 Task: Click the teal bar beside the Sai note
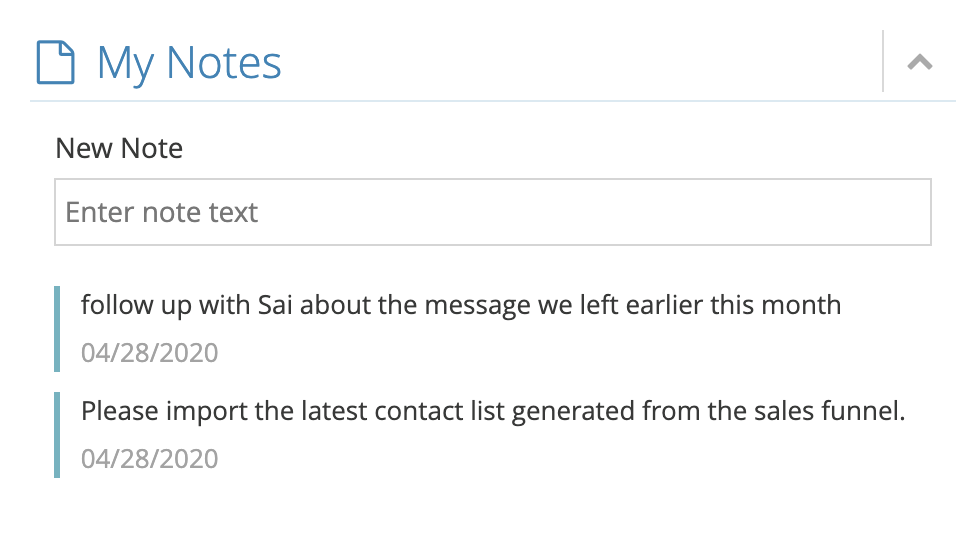click(x=58, y=329)
